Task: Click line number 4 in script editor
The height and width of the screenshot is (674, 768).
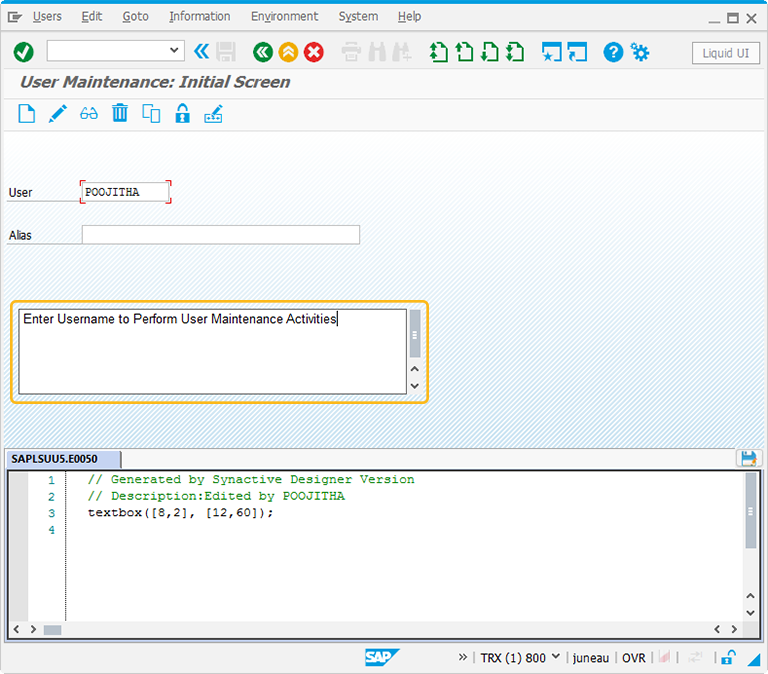Action: point(51,530)
